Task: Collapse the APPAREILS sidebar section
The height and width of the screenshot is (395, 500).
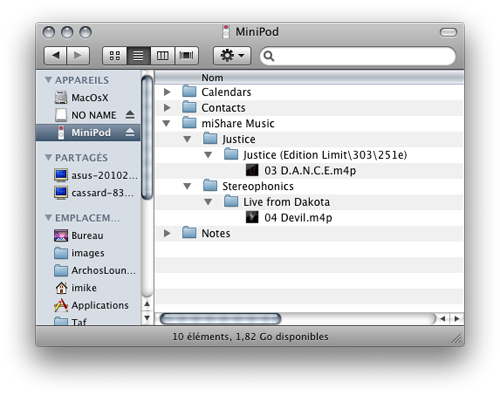Action: 48,80
